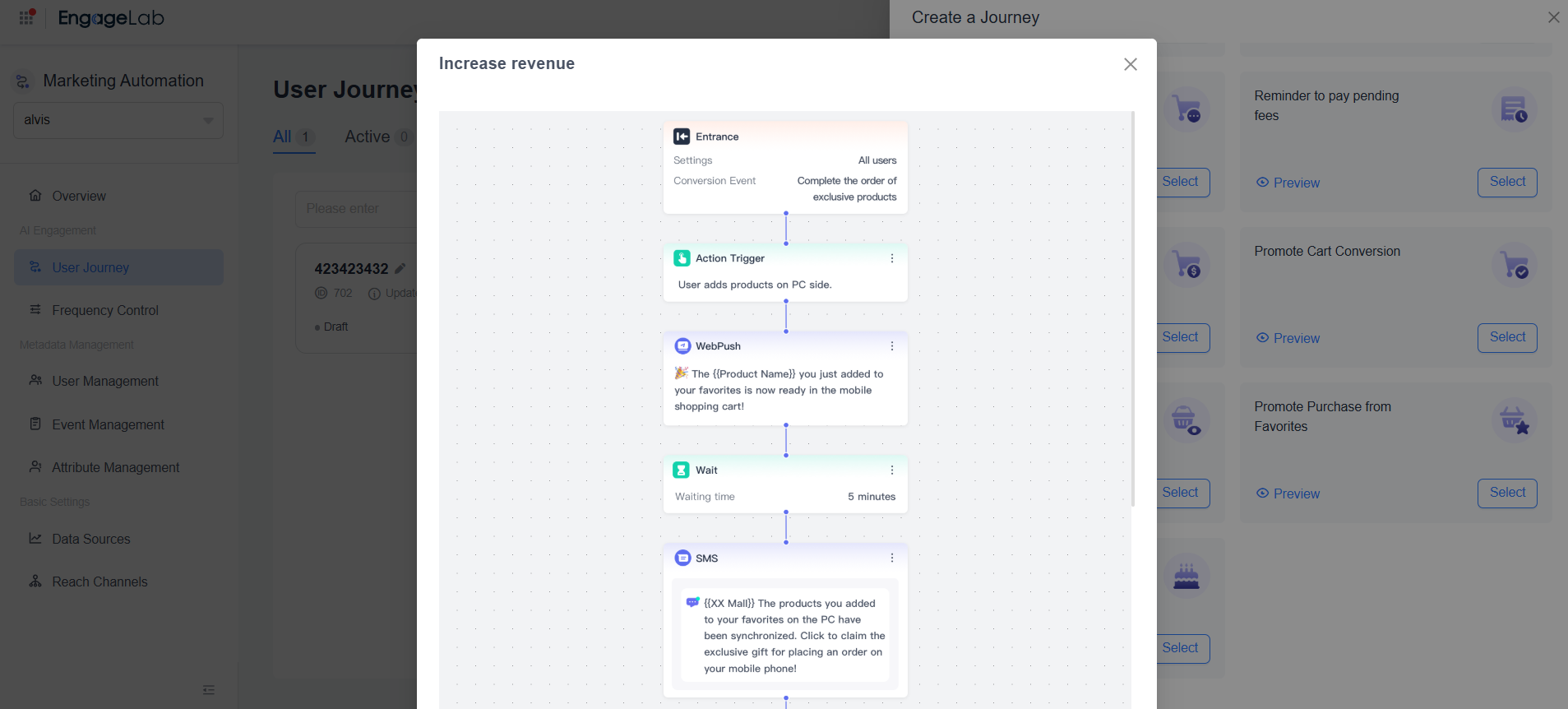1568x709 pixels.
Task: Preview the Promote Cart Conversion template
Action: [x=1288, y=338]
